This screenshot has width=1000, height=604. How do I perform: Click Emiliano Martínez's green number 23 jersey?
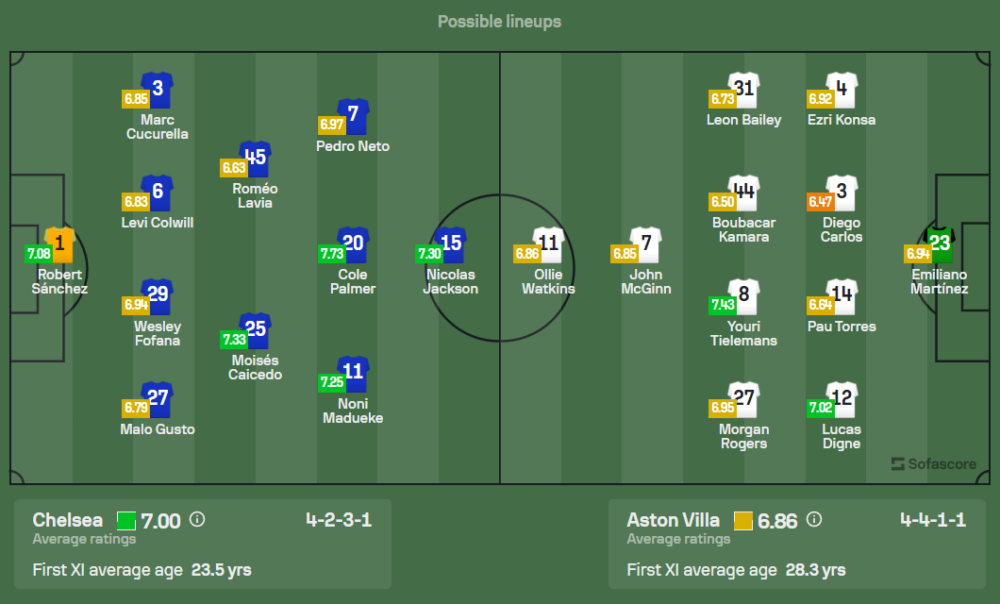pos(941,243)
